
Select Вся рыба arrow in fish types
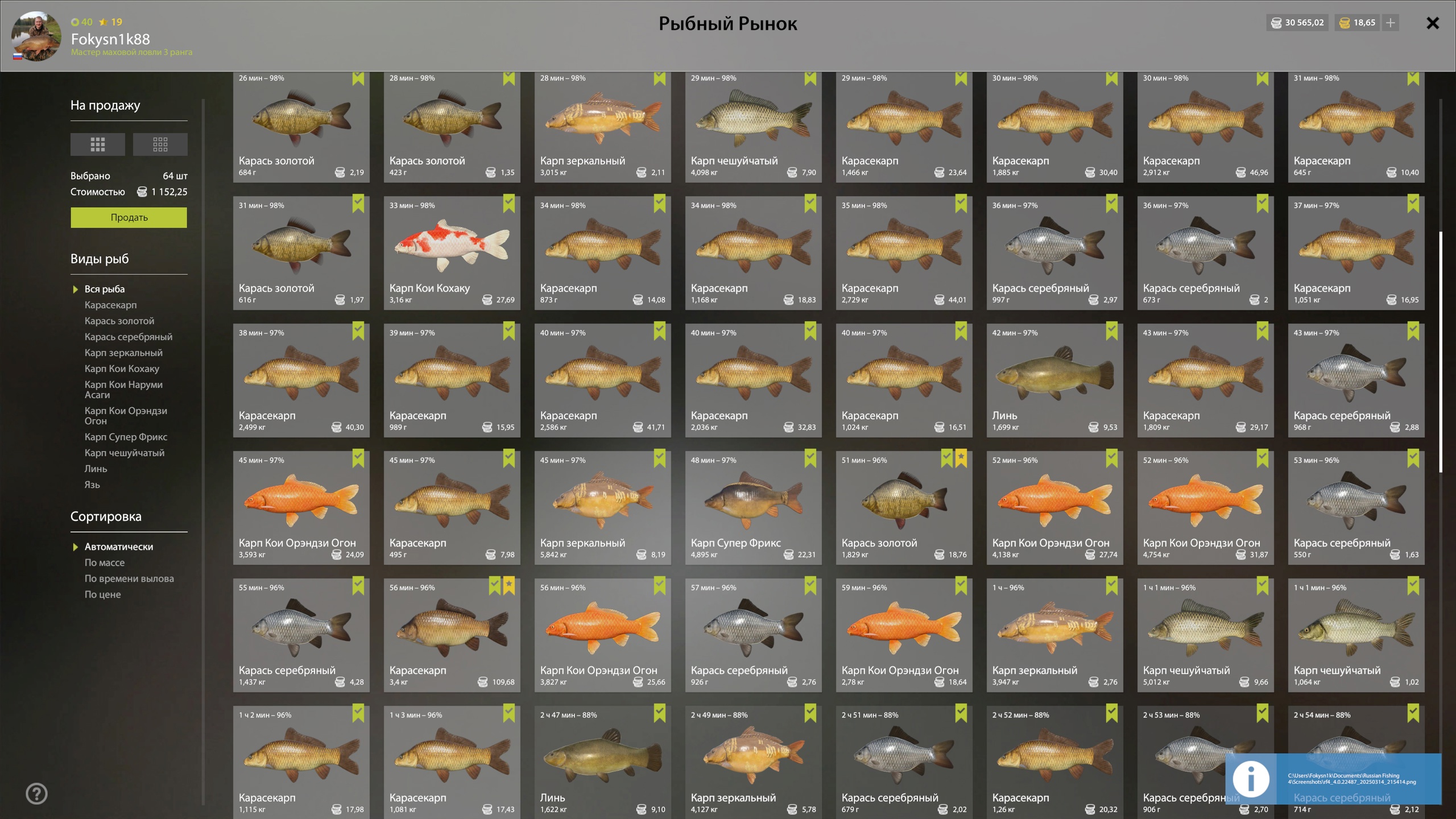click(x=75, y=289)
